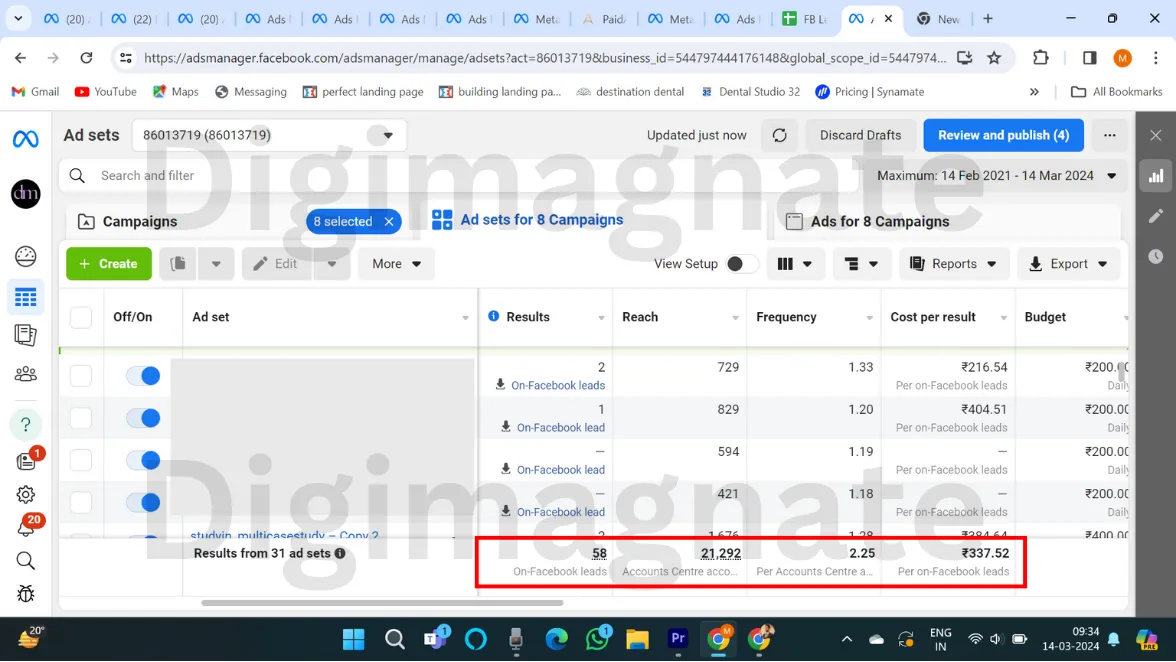Open the date range Maximum dropdown

click(x=997, y=175)
